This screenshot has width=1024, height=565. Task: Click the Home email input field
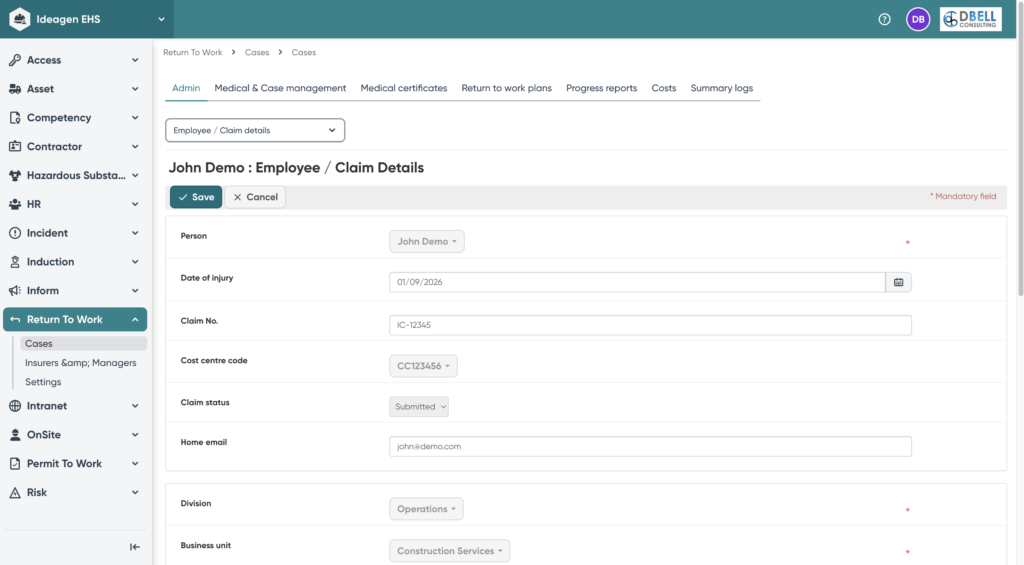[650, 447]
